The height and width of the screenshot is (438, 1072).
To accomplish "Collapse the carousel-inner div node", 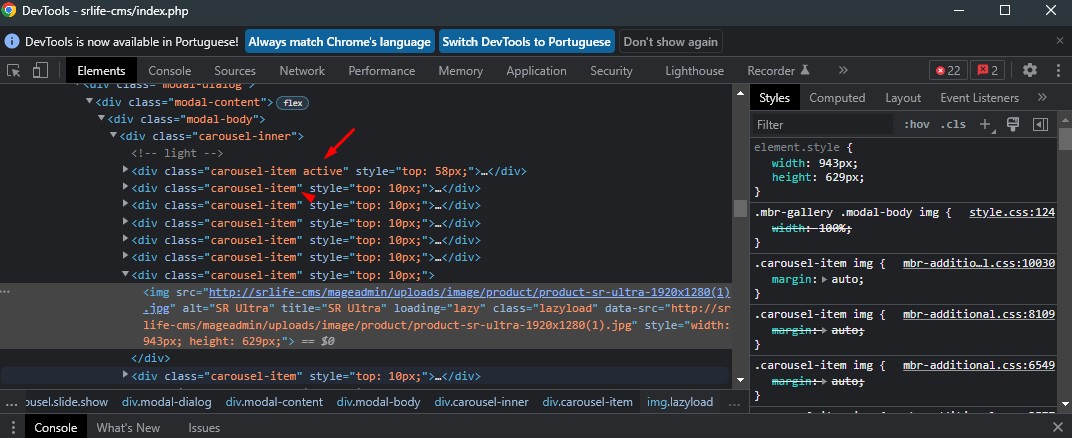I will point(113,135).
